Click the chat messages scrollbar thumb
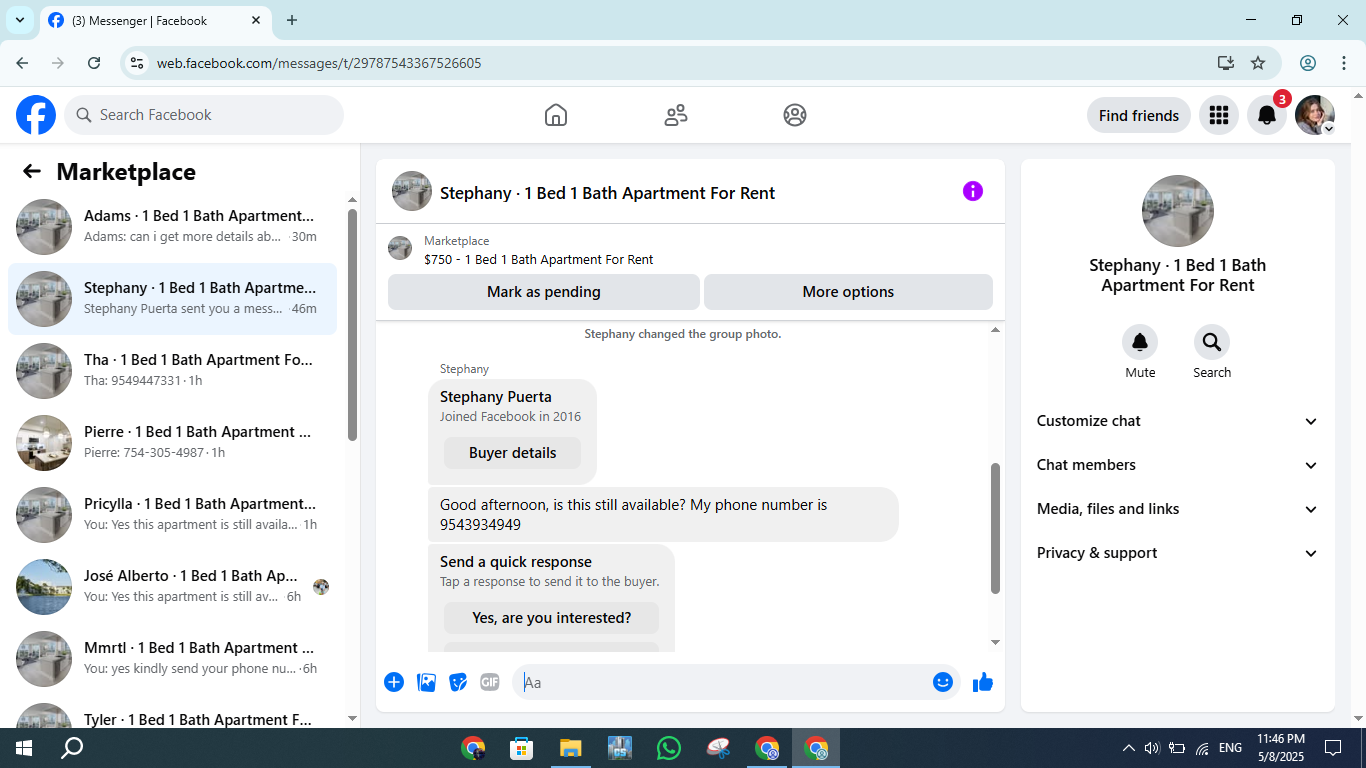This screenshot has width=1366, height=768. (x=995, y=528)
